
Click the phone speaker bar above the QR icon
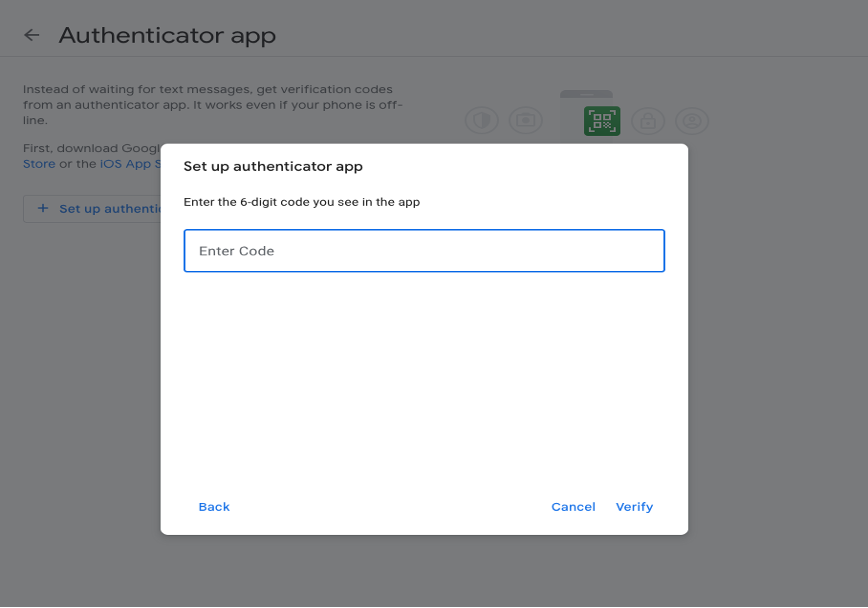pos(586,94)
